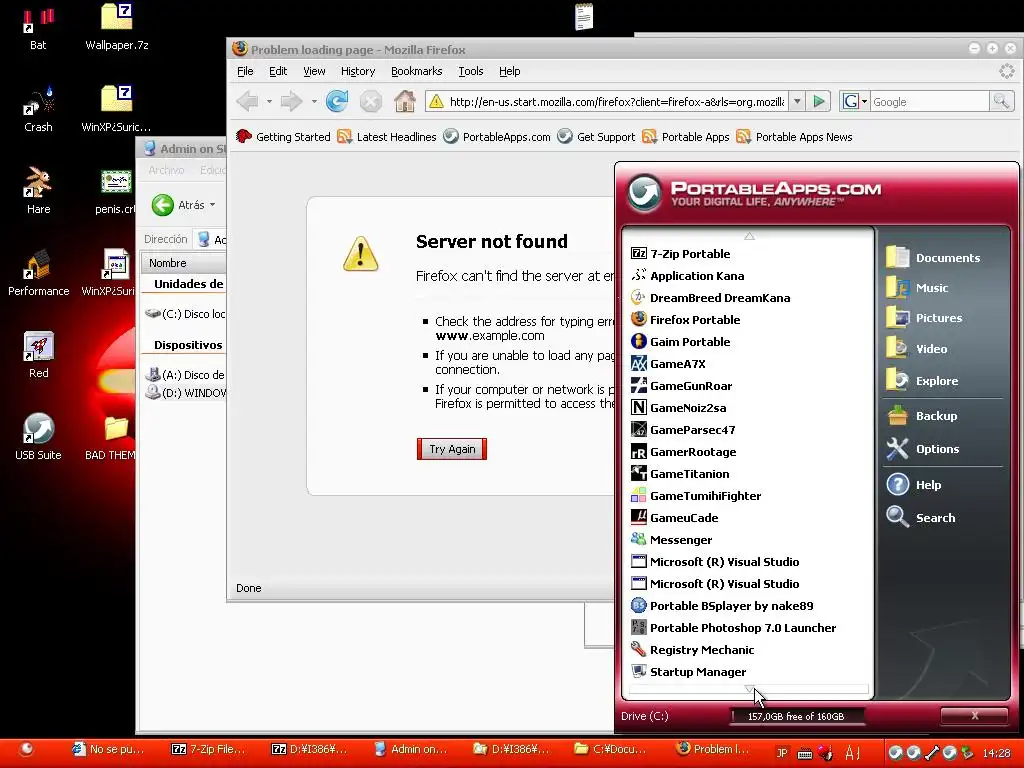Screen dimensions: 1024x768
Task: Open the address bar URL dropdown
Action: point(797,101)
